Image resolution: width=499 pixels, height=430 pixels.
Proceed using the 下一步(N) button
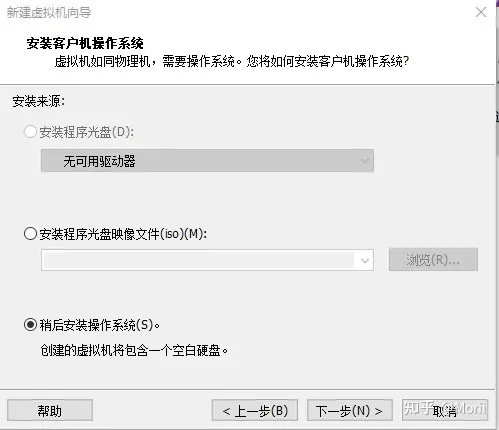(x=349, y=410)
